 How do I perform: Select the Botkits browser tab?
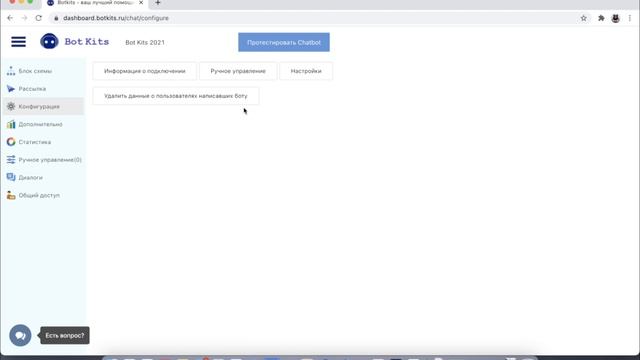pyautogui.click(x=95, y=3)
